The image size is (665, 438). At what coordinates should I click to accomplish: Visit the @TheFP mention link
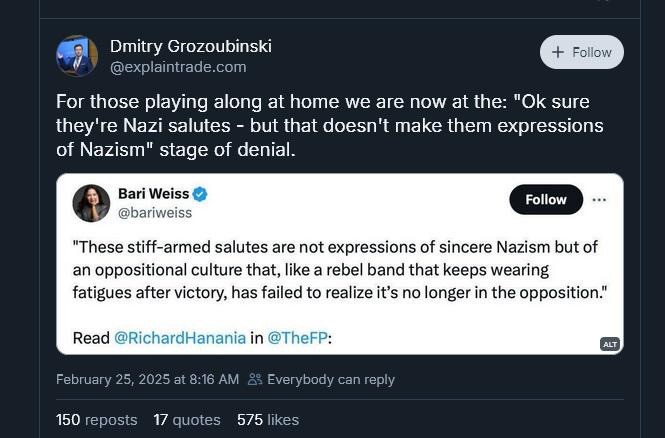coord(297,337)
